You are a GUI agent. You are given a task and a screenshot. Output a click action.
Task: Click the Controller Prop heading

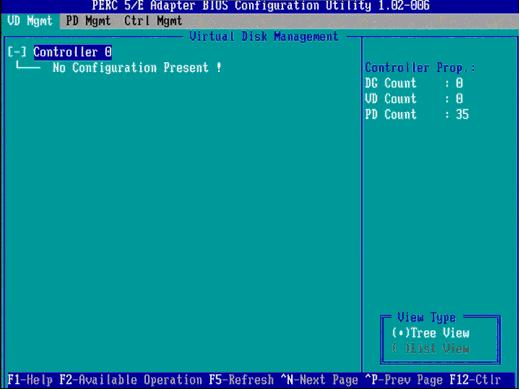point(420,68)
